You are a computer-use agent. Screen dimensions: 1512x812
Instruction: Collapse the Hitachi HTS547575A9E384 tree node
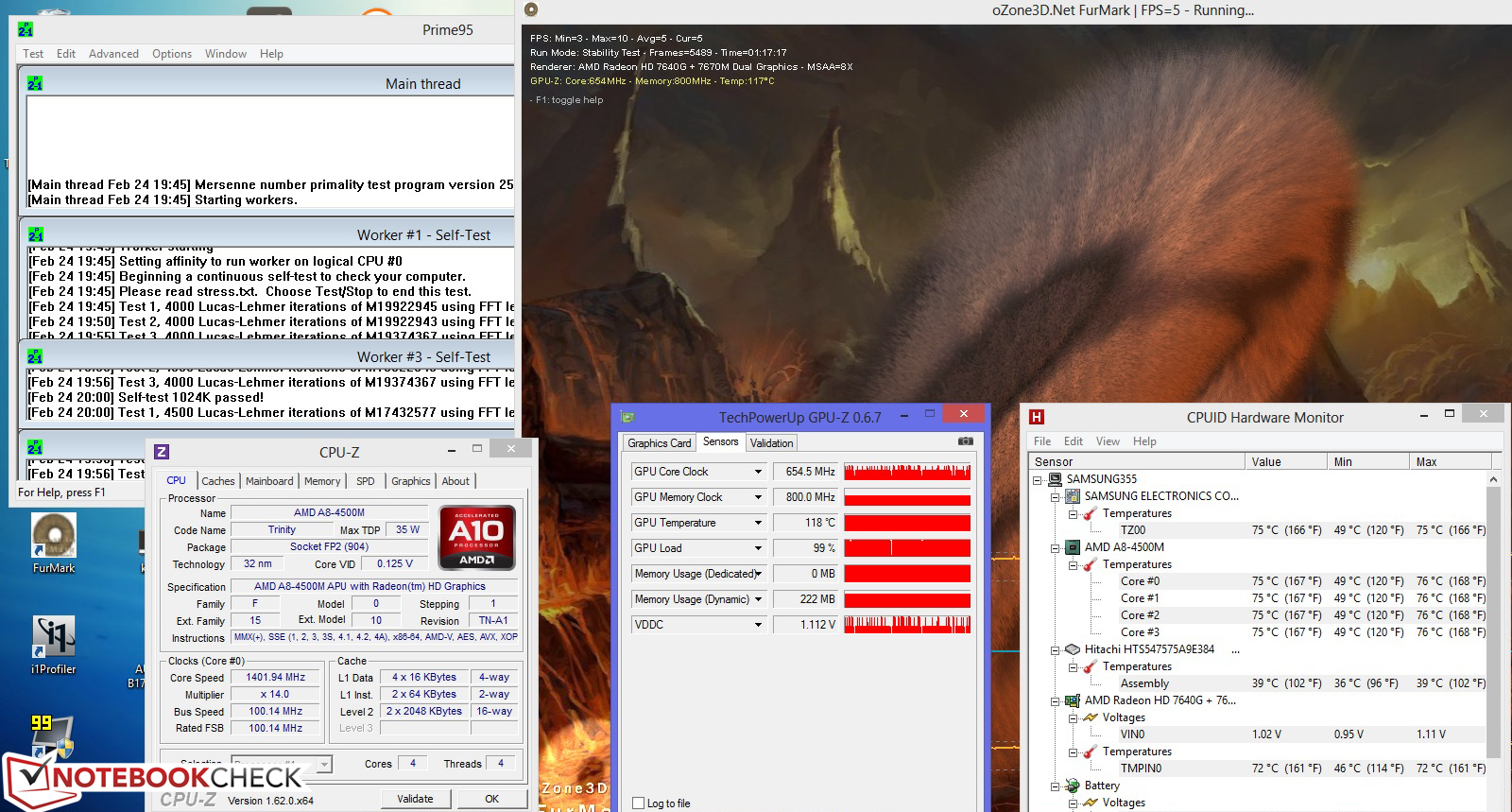[1055, 649]
